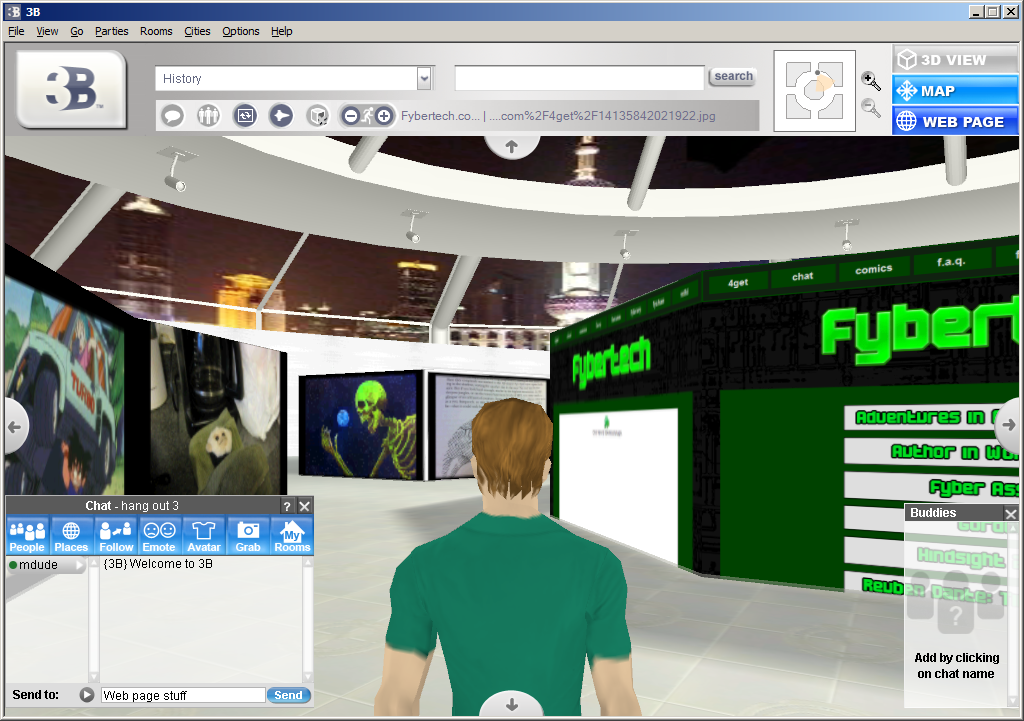This screenshot has height=721, width=1024.
Task: Open the Emote faces icon
Action: (159, 536)
